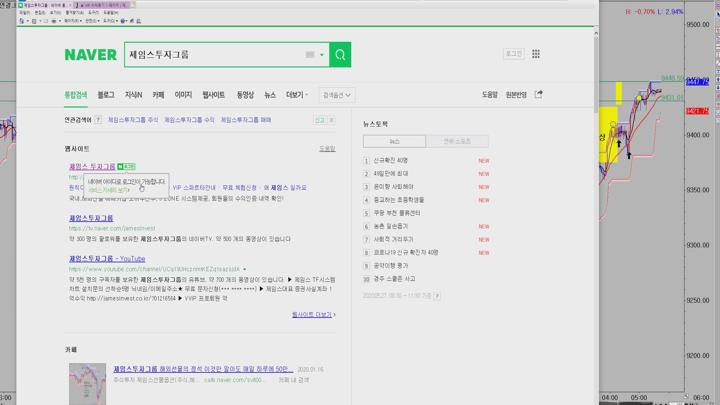Switch to the 동영상 tab
The height and width of the screenshot is (405, 720).
245,95
